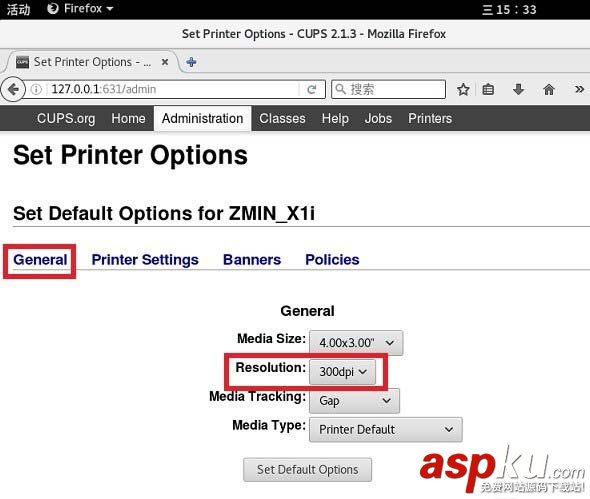The image size is (590, 499).
Task: Go to the Home page
Action: click(x=128, y=119)
